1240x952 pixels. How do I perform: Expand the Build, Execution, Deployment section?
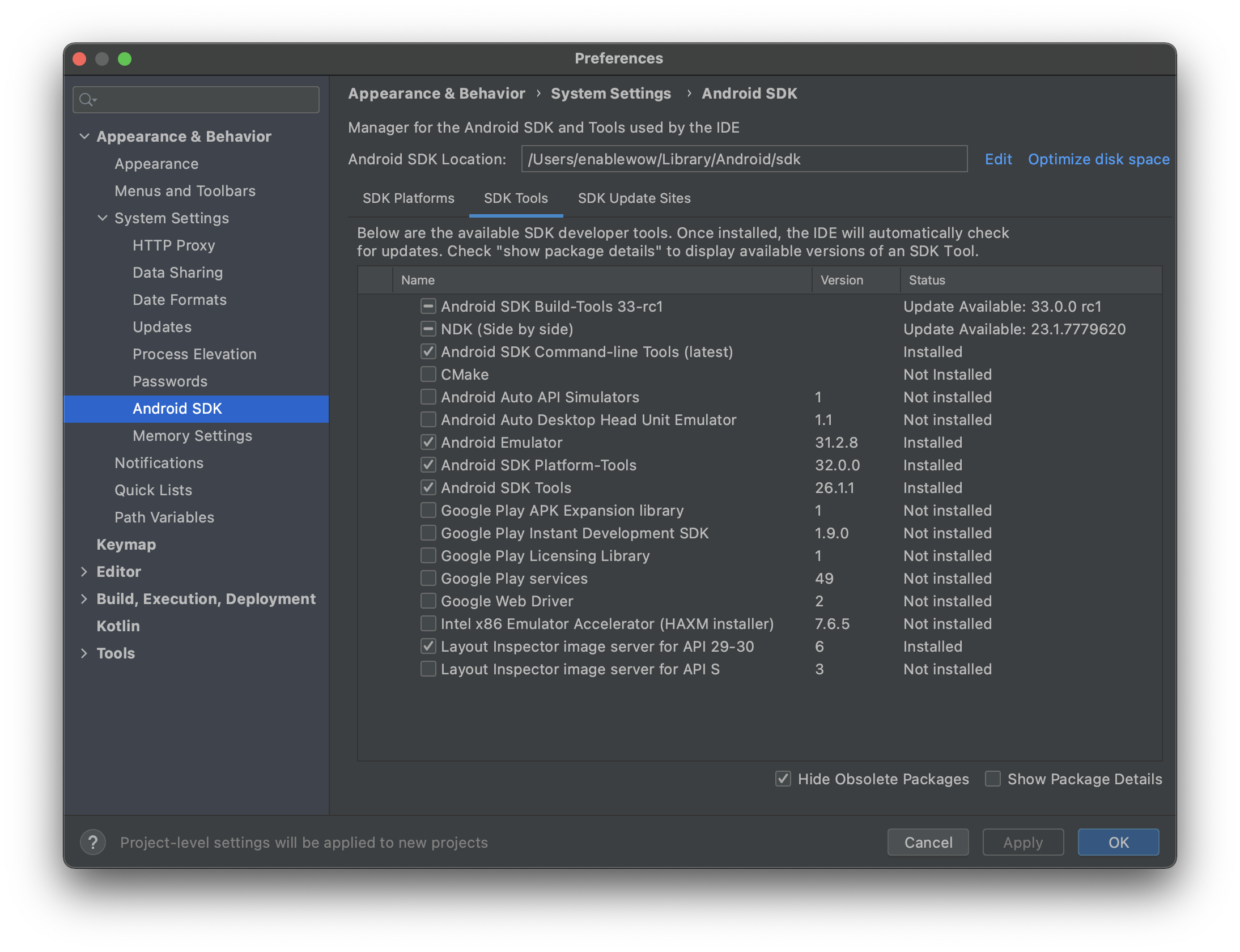pyautogui.click(x=84, y=599)
